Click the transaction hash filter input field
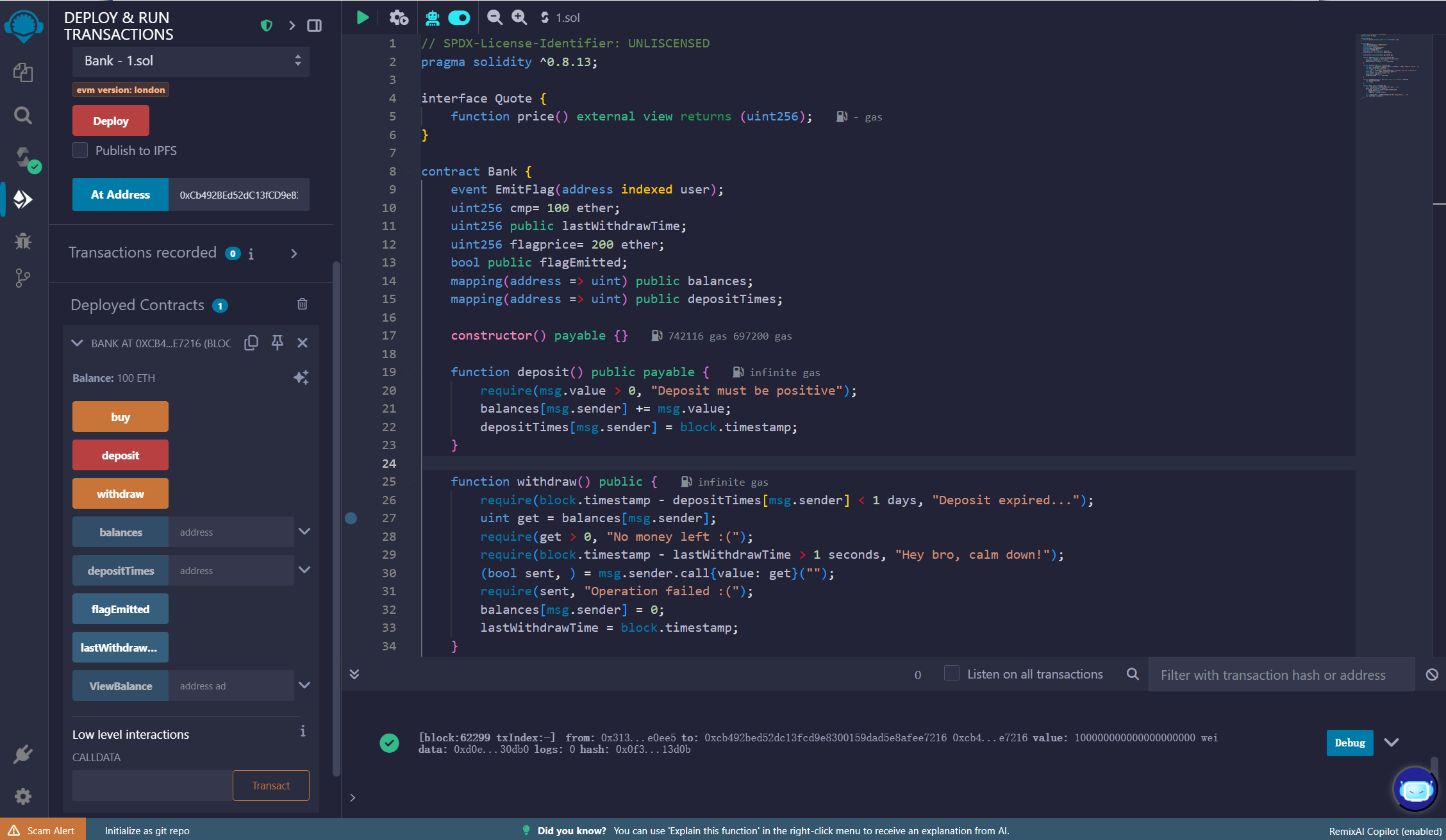1446x840 pixels. [x=1280, y=675]
